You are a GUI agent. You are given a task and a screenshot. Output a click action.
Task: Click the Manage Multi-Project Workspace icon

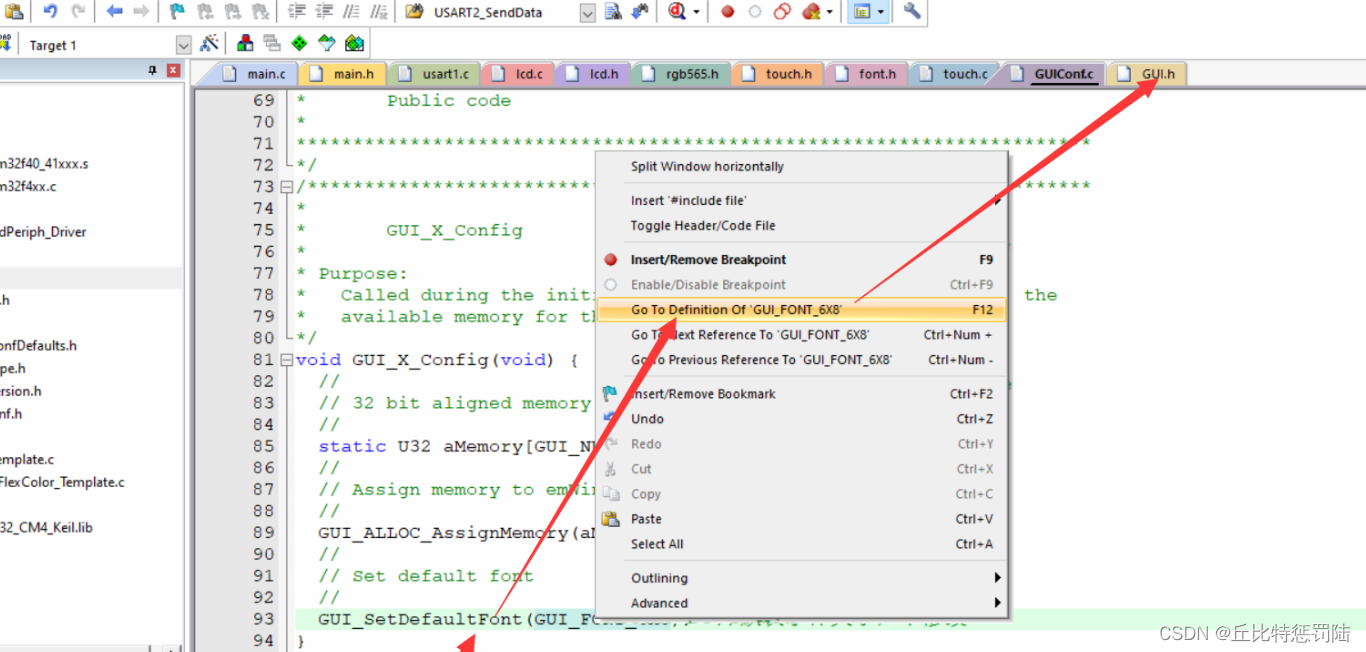[272, 43]
